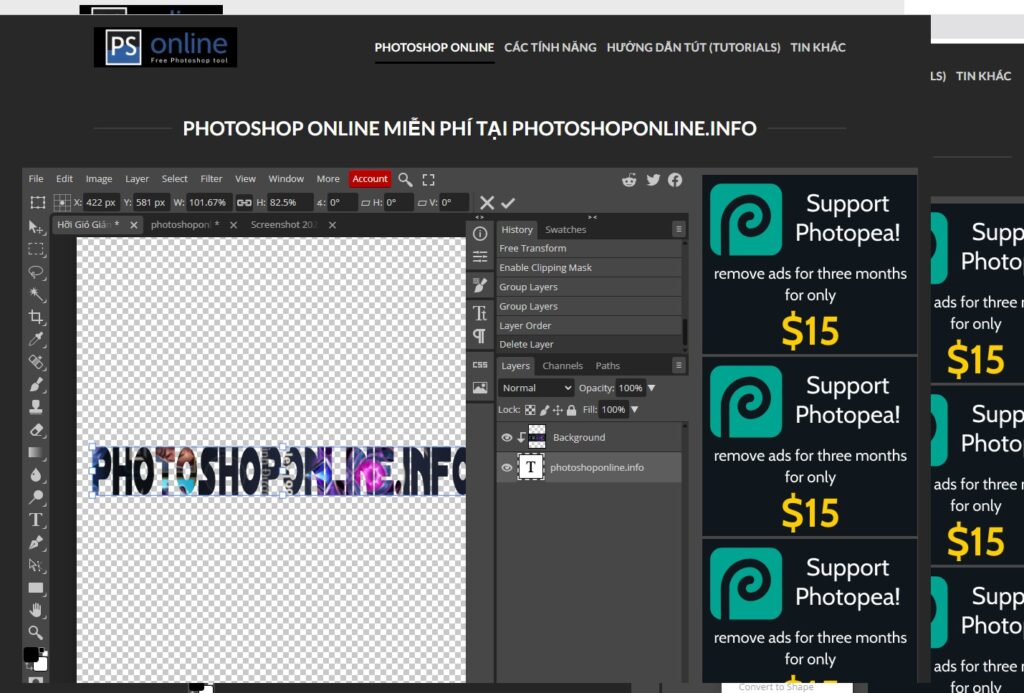Switch to the Swatches tab
This screenshot has height=693, width=1024.
click(x=566, y=230)
